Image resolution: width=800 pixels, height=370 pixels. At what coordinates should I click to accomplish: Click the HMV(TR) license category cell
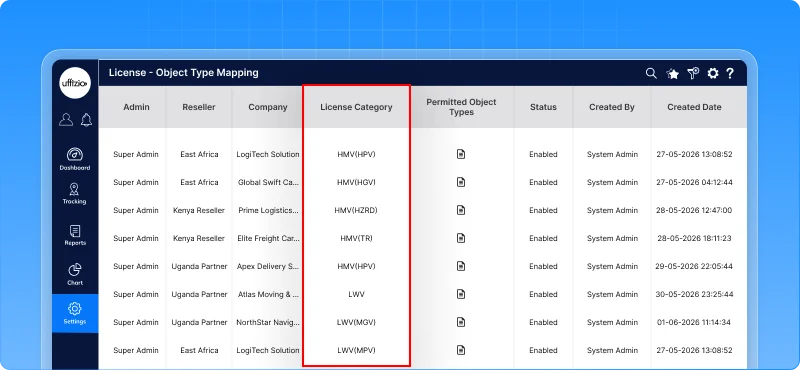[356, 238]
